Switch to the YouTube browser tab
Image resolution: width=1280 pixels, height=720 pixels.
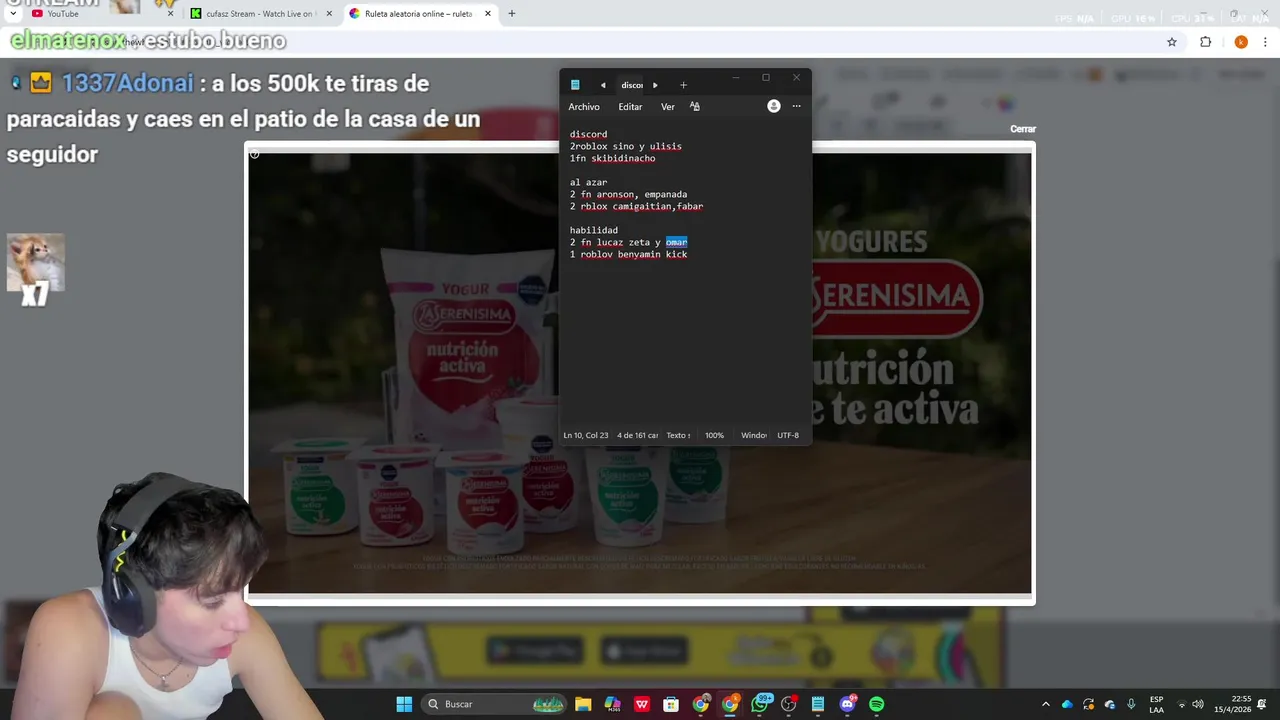[100, 13]
